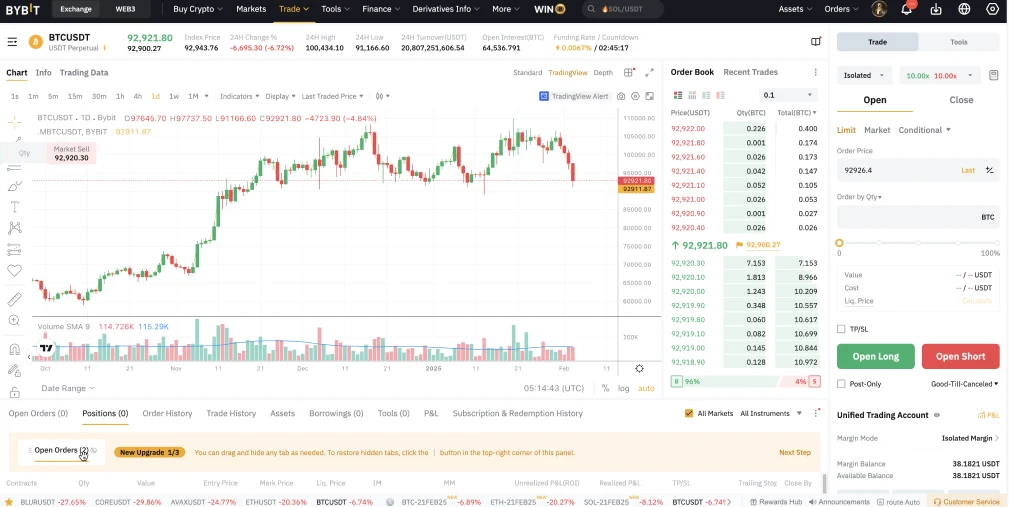Viewport: 1009px width, 507px height.
Task: Click the notification bell icon
Action: pos(907,9)
